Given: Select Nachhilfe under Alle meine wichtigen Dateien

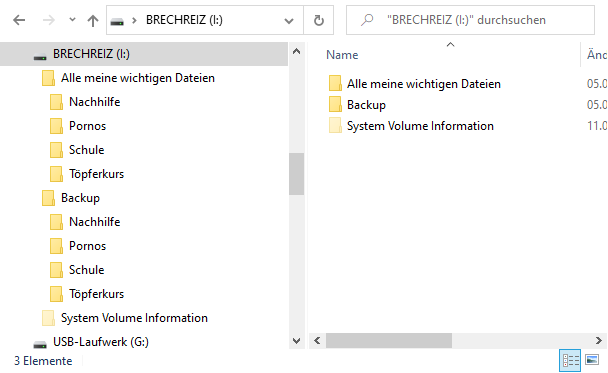Looking at the screenshot, I should coord(95,102).
